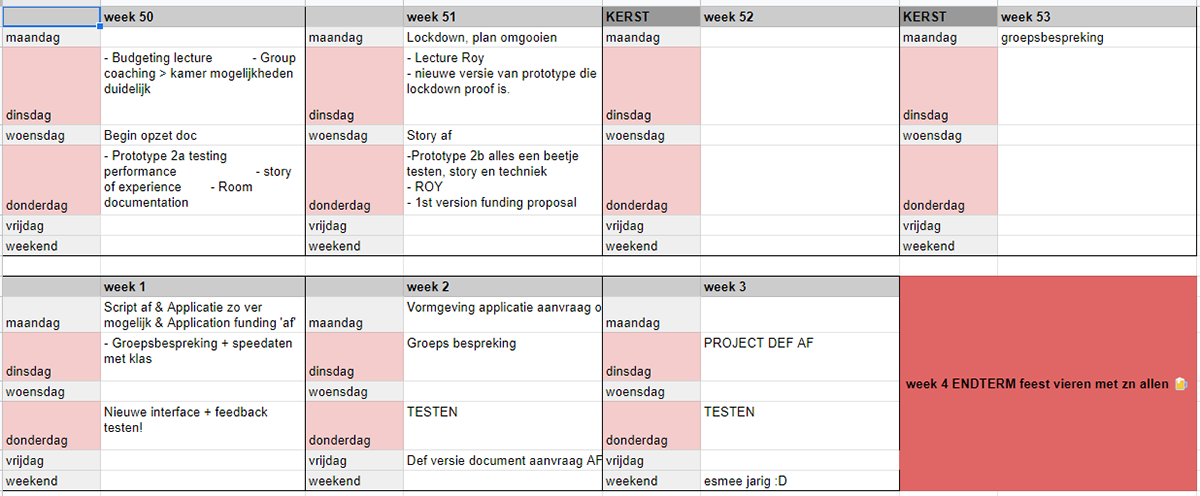This screenshot has width=1200, height=496.
Task: Click the Prototype 2a testing performance cell
Action: coord(203,180)
